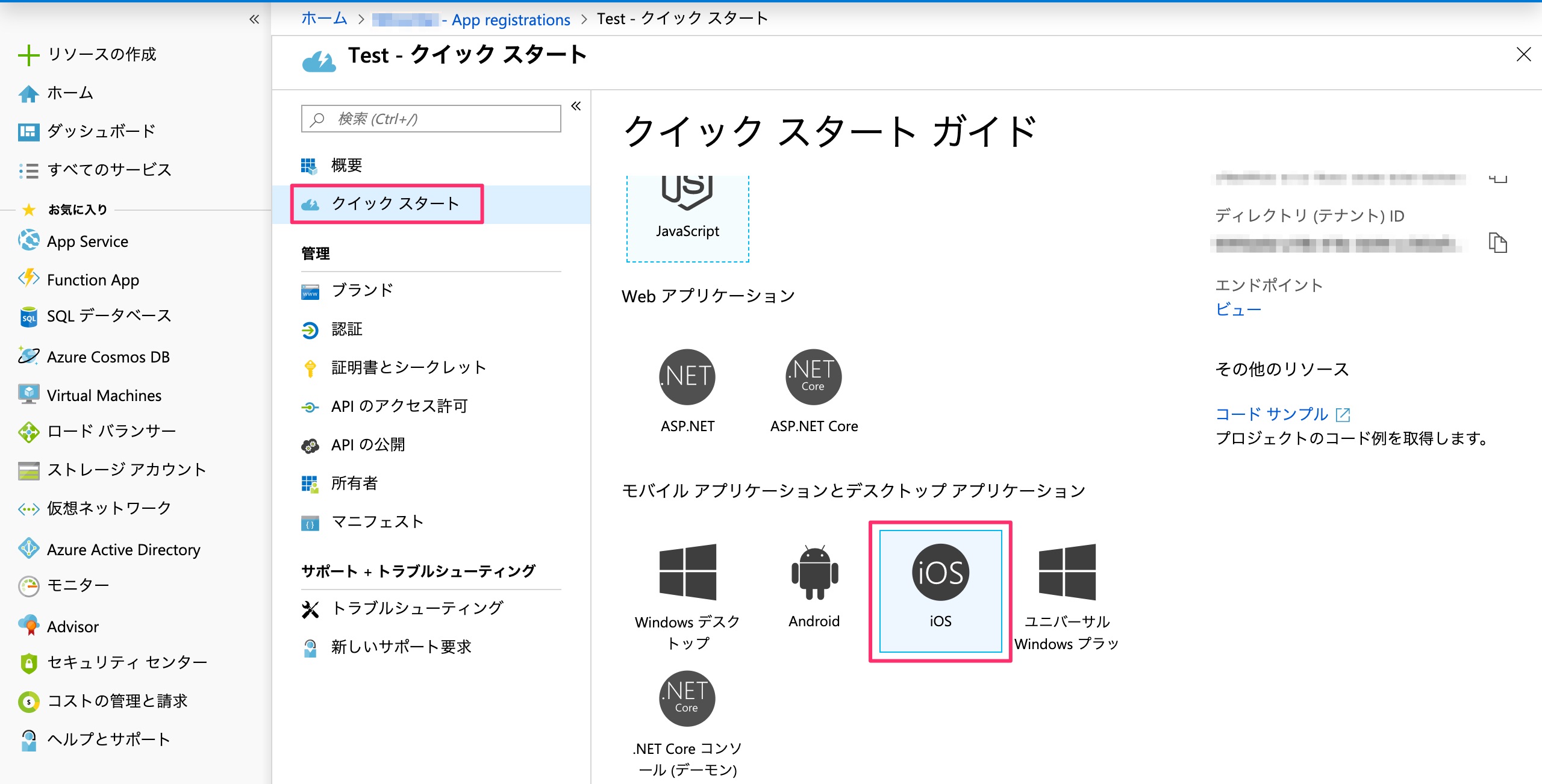The image size is (1542, 784).
Task: Select App Service in the favorites sidebar
Action: pyautogui.click(x=87, y=241)
